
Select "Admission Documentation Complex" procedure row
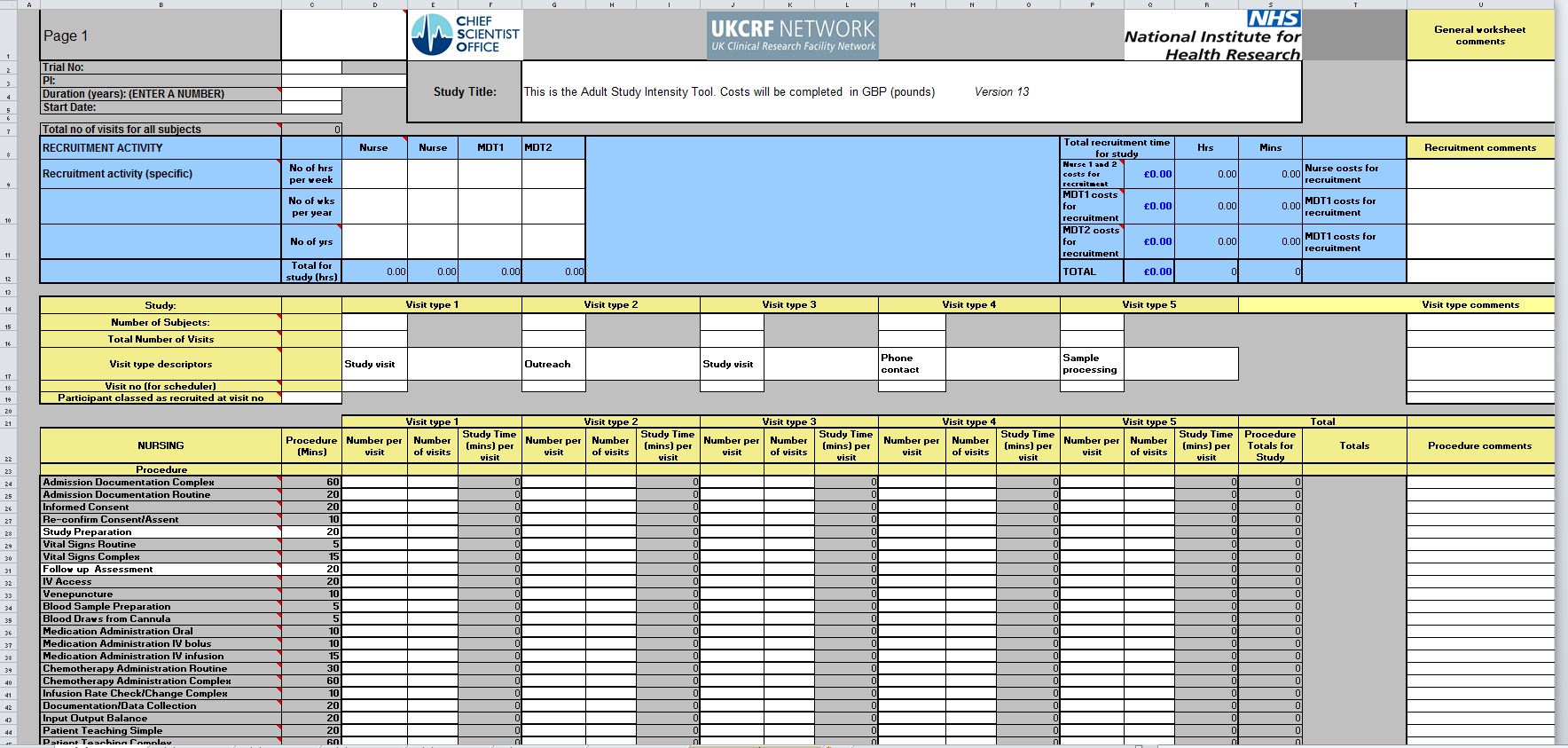tap(161, 482)
